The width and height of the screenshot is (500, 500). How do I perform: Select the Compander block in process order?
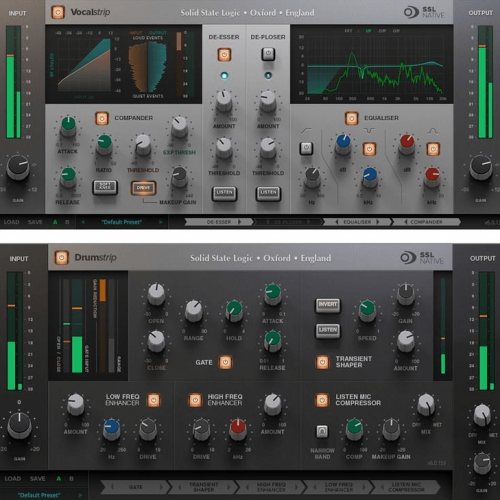click(426, 222)
